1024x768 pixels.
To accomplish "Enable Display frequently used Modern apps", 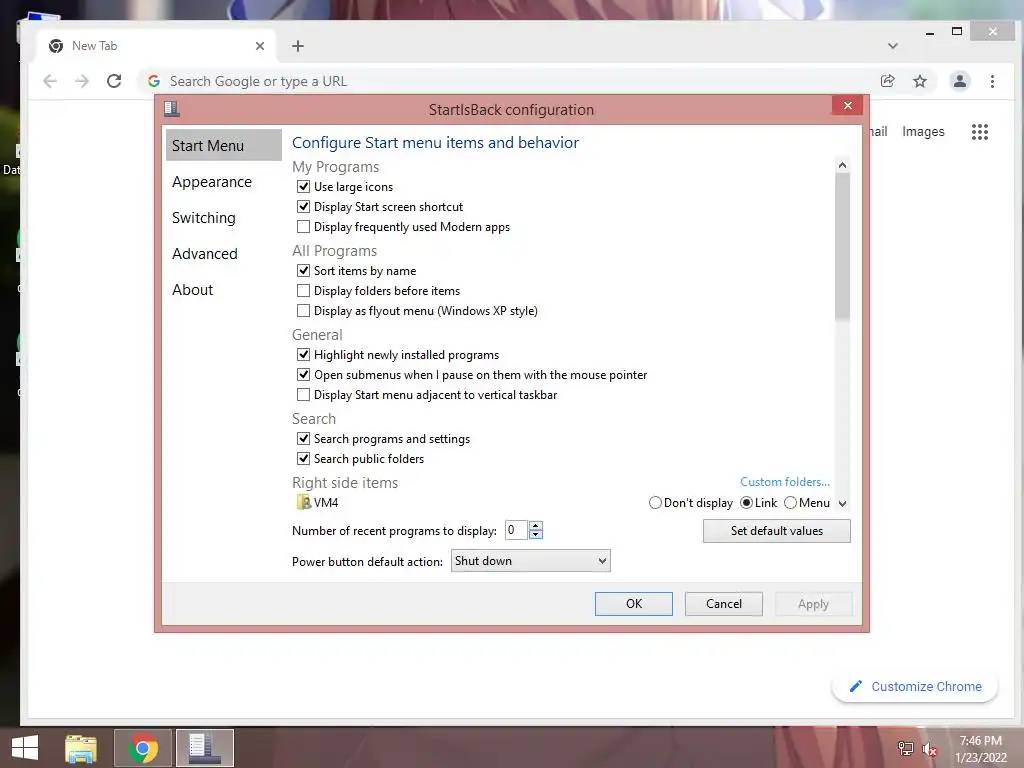I will [303, 227].
